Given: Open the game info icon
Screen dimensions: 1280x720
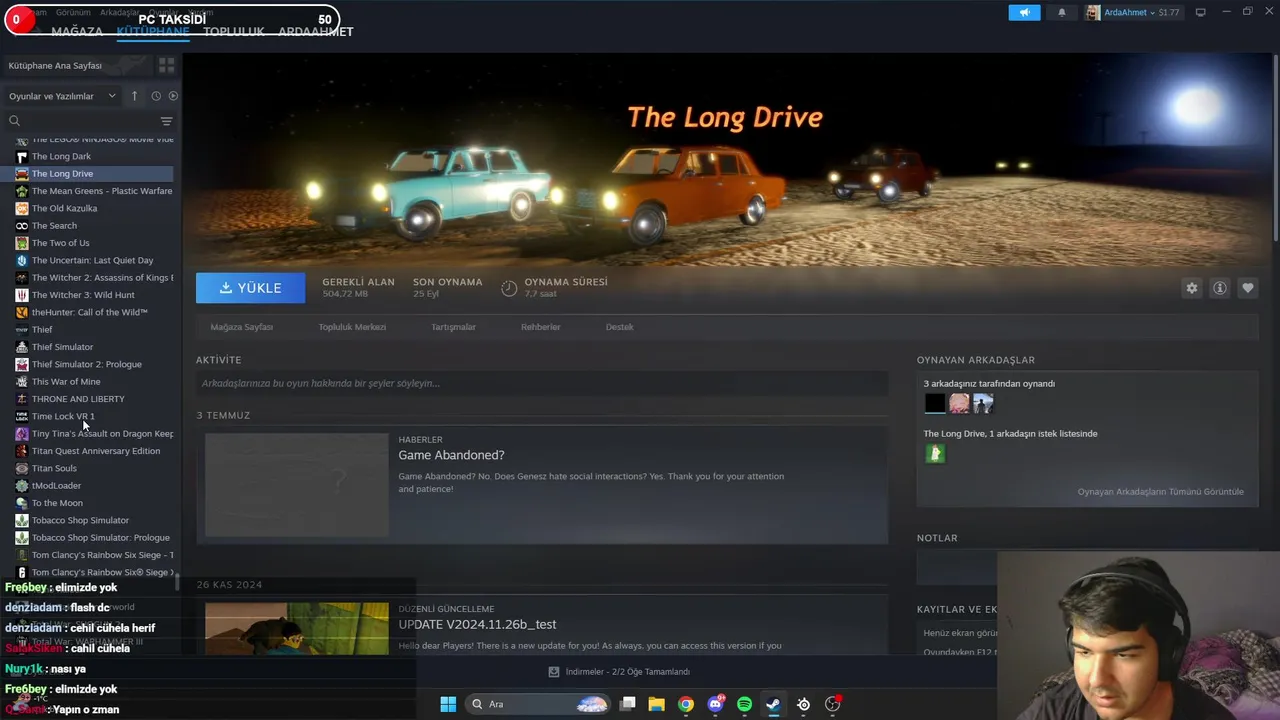Looking at the screenshot, I should tap(1219, 288).
